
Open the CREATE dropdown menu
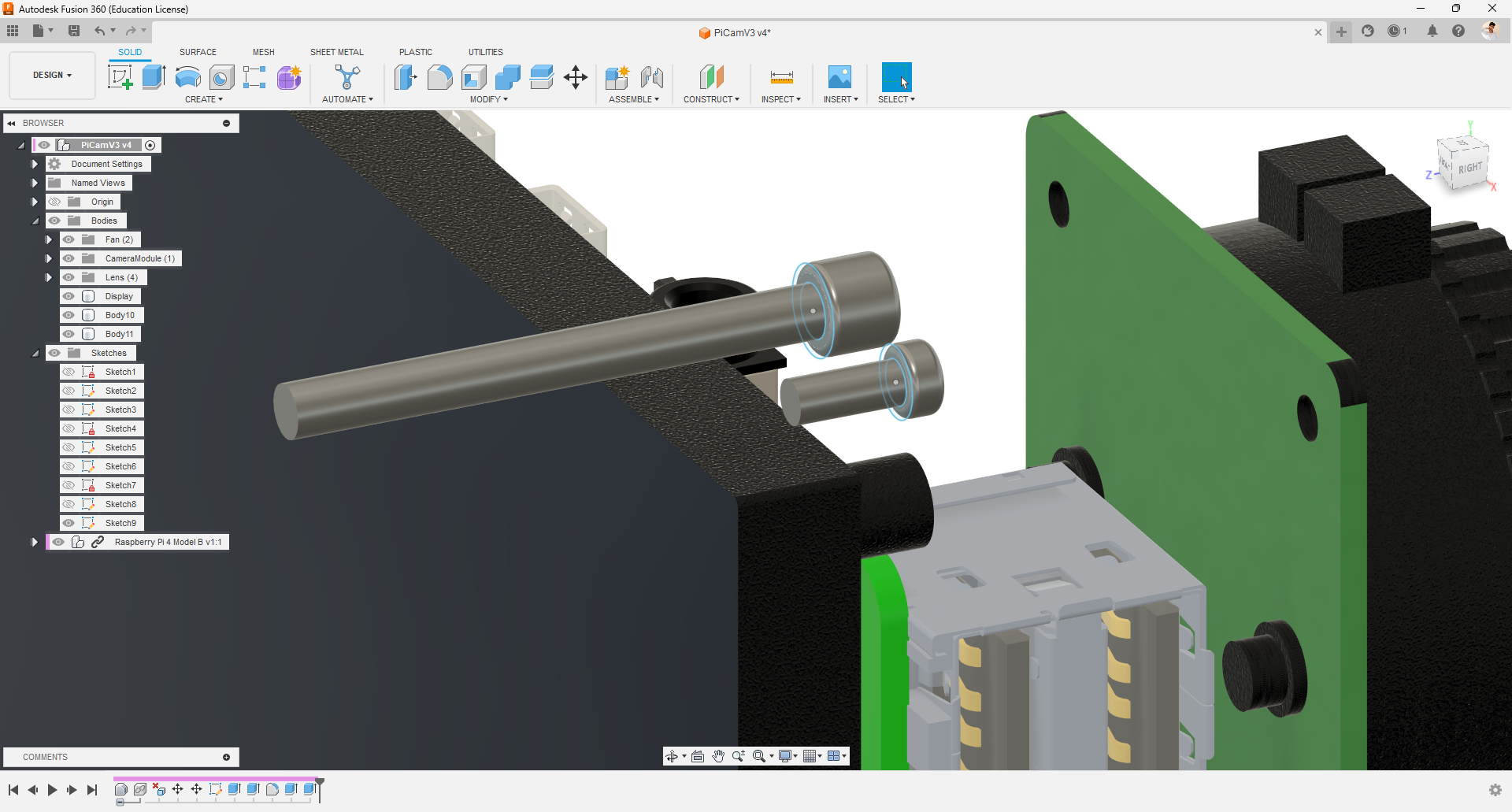click(x=204, y=99)
